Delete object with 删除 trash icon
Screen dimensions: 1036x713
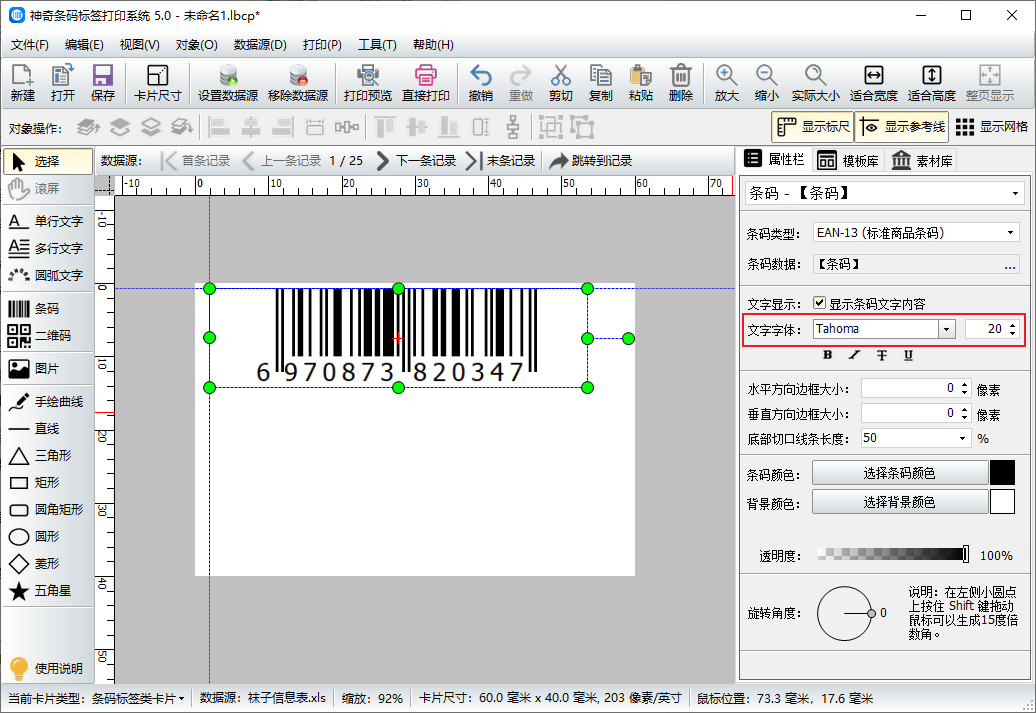(681, 83)
